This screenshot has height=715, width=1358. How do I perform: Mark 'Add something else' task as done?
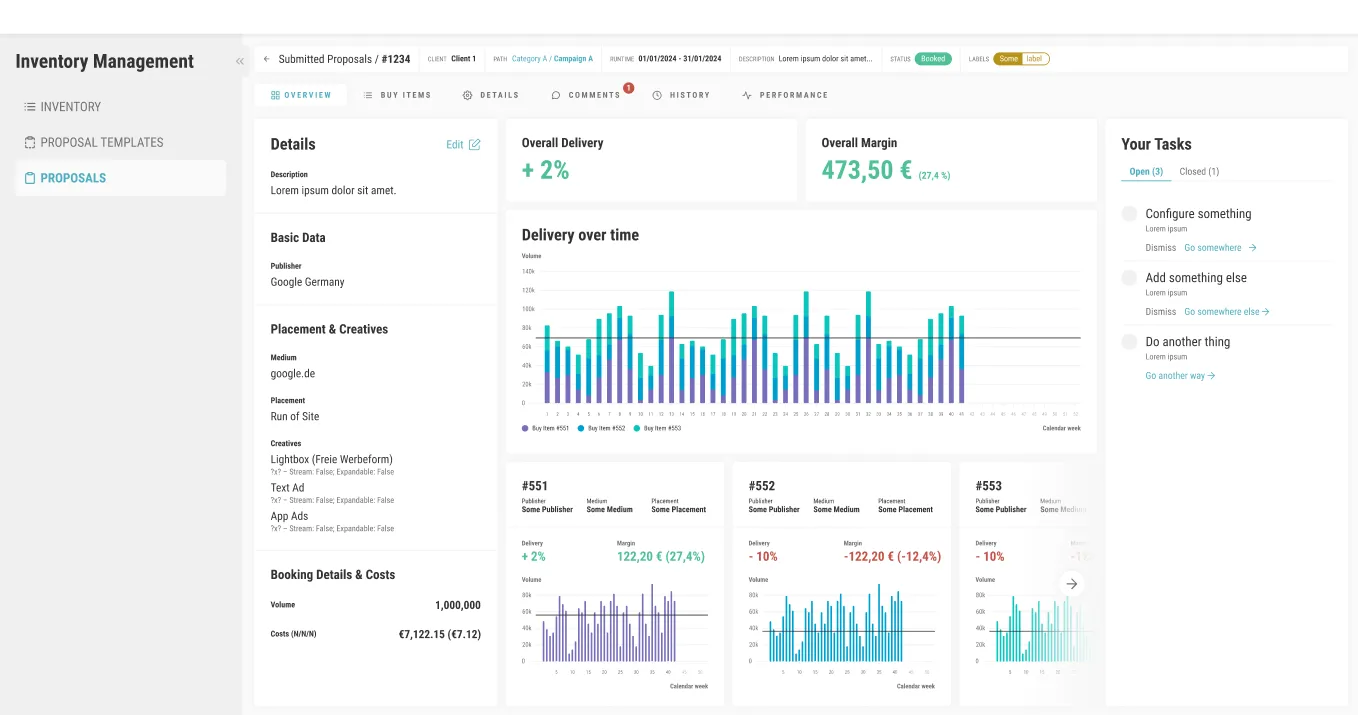tap(1129, 278)
